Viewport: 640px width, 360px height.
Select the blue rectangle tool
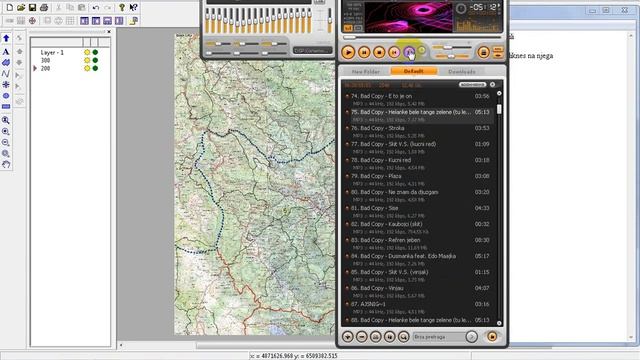click(x=6, y=106)
